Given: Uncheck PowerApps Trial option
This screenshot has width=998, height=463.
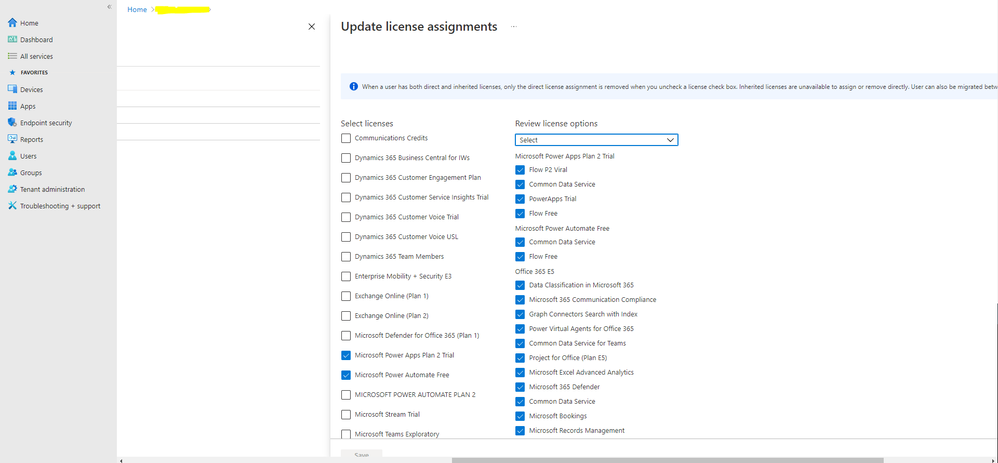Looking at the screenshot, I should pyautogui.click(x=520, y=199).
